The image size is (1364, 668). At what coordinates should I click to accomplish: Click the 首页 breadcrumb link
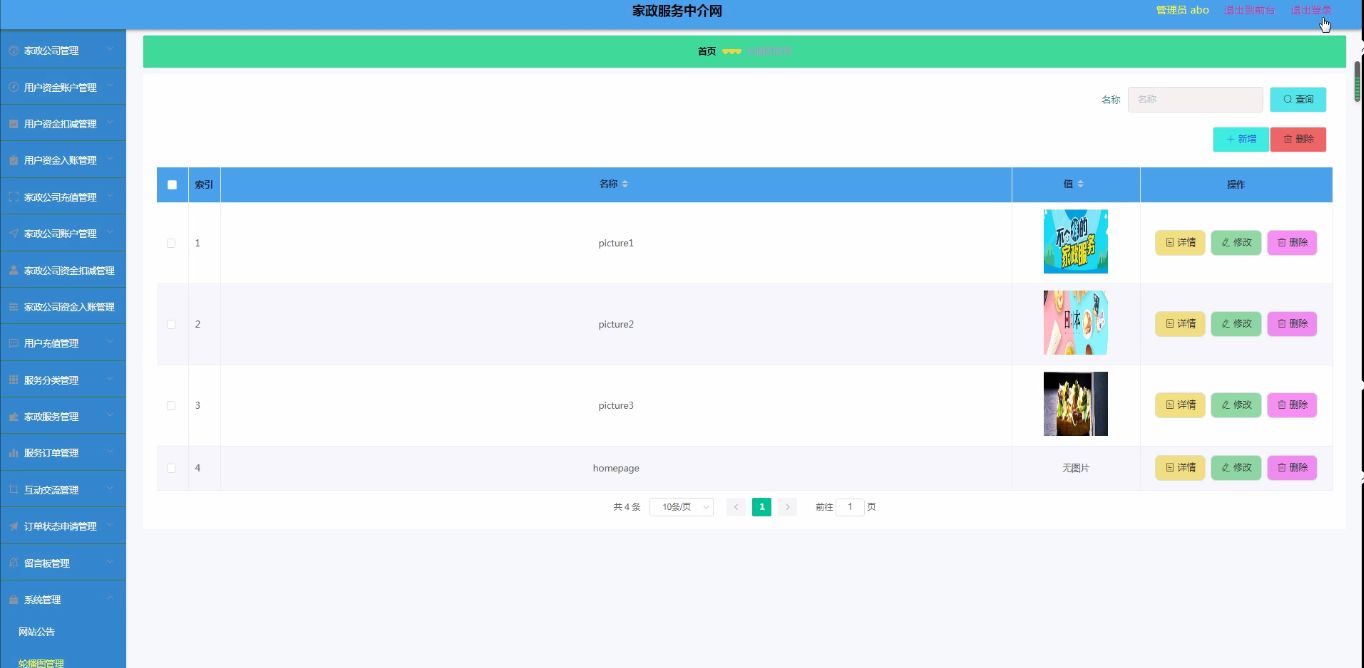[x=707, y=51]
